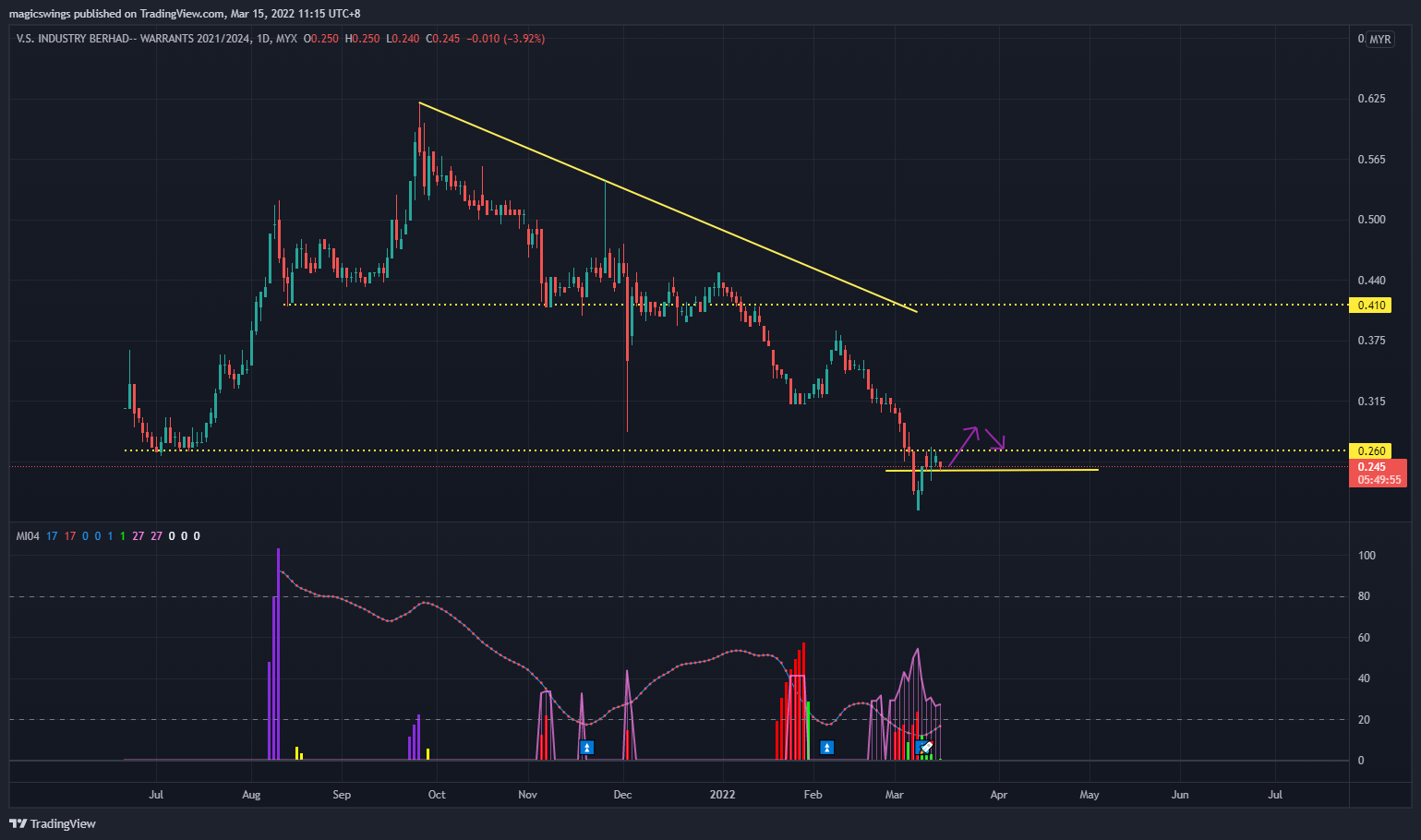The image size is (1421, 840).
Task: Click the rocket signal icon in March
Action: (x=927, y=748)
